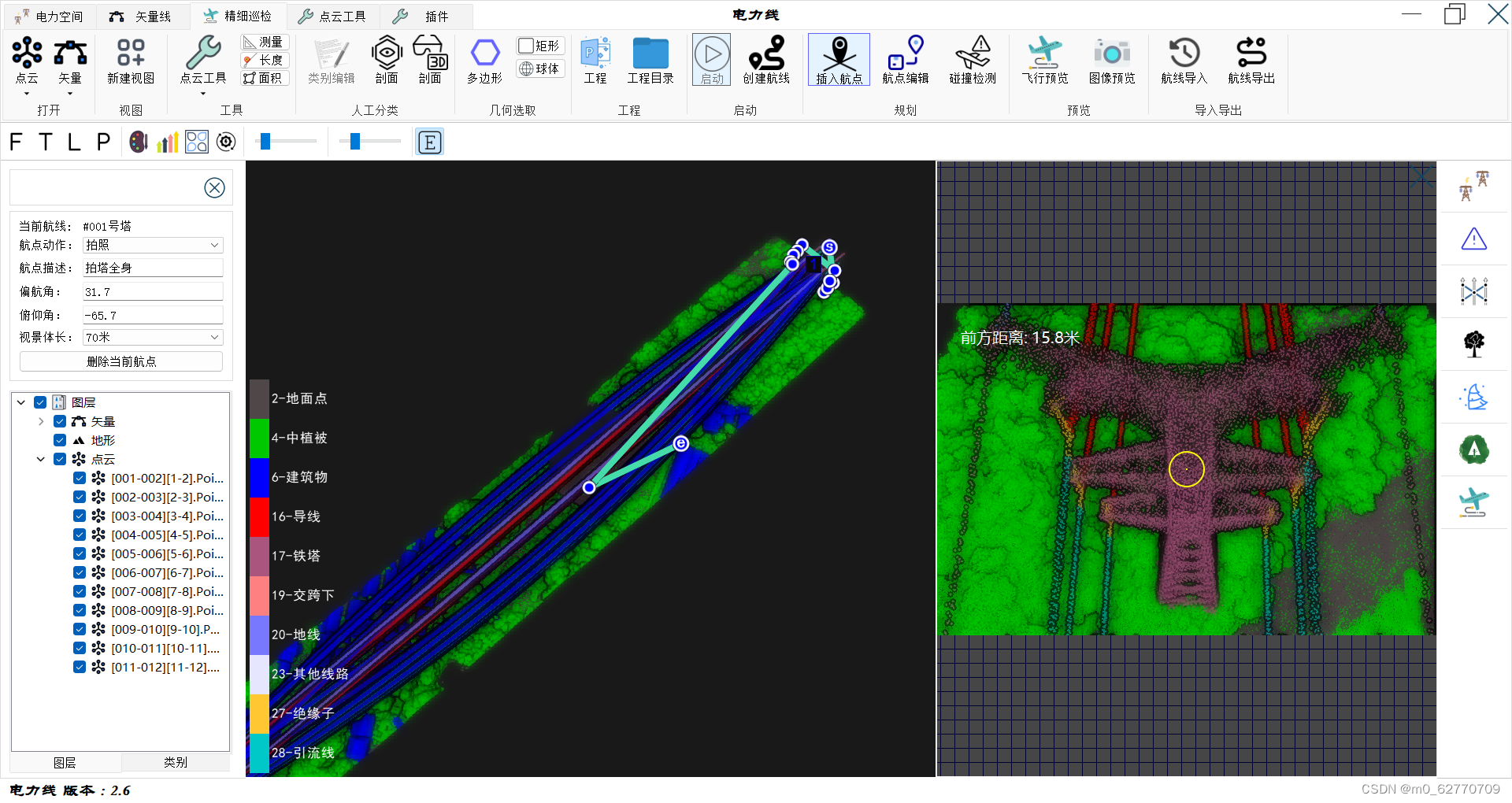Select the 测量 measure tool
Screen dimensions: 1512x803
click(265, 42)
